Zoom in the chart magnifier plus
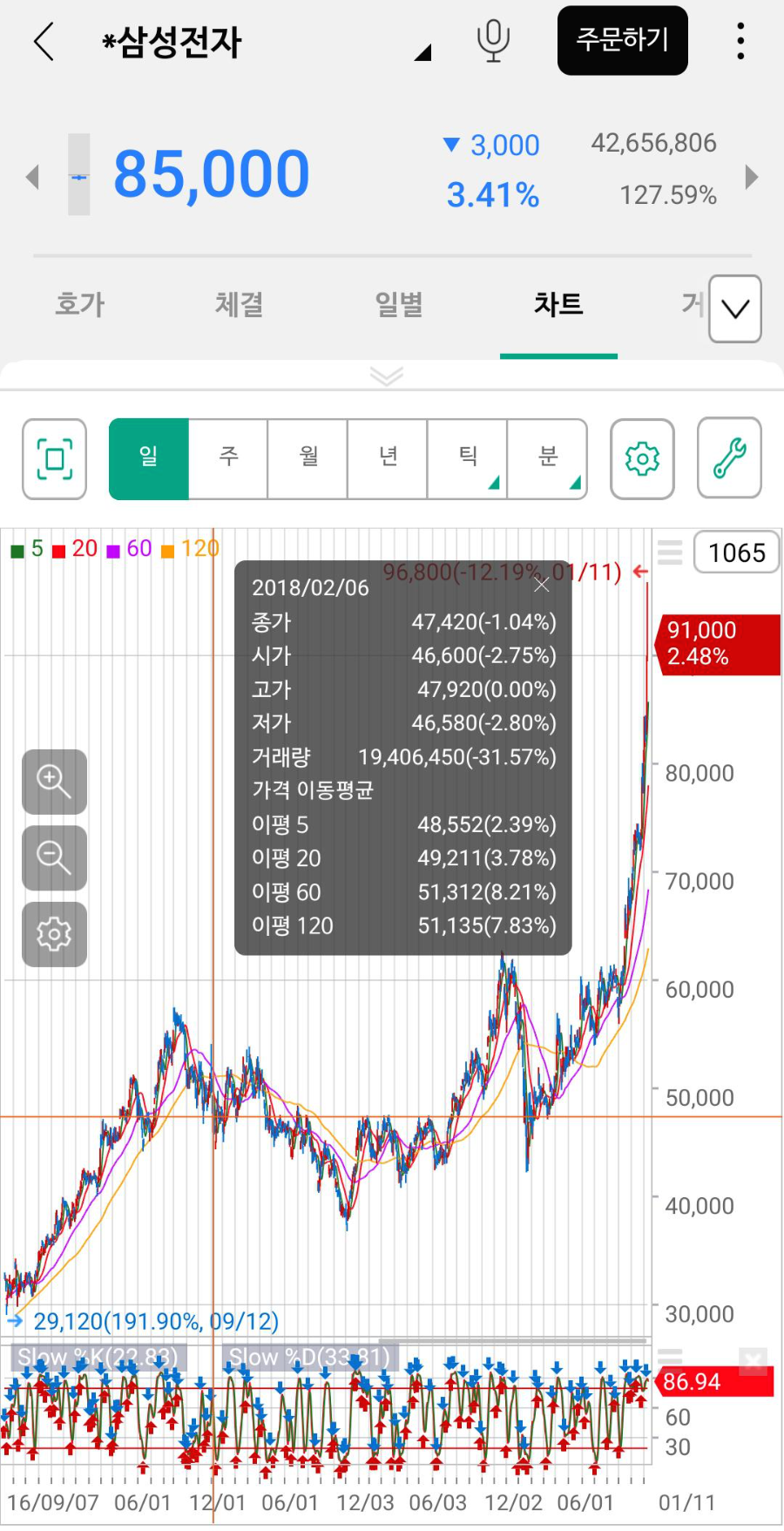This screenshot has height=1531, width=784. pyautogui.click(x=54, y=782)
